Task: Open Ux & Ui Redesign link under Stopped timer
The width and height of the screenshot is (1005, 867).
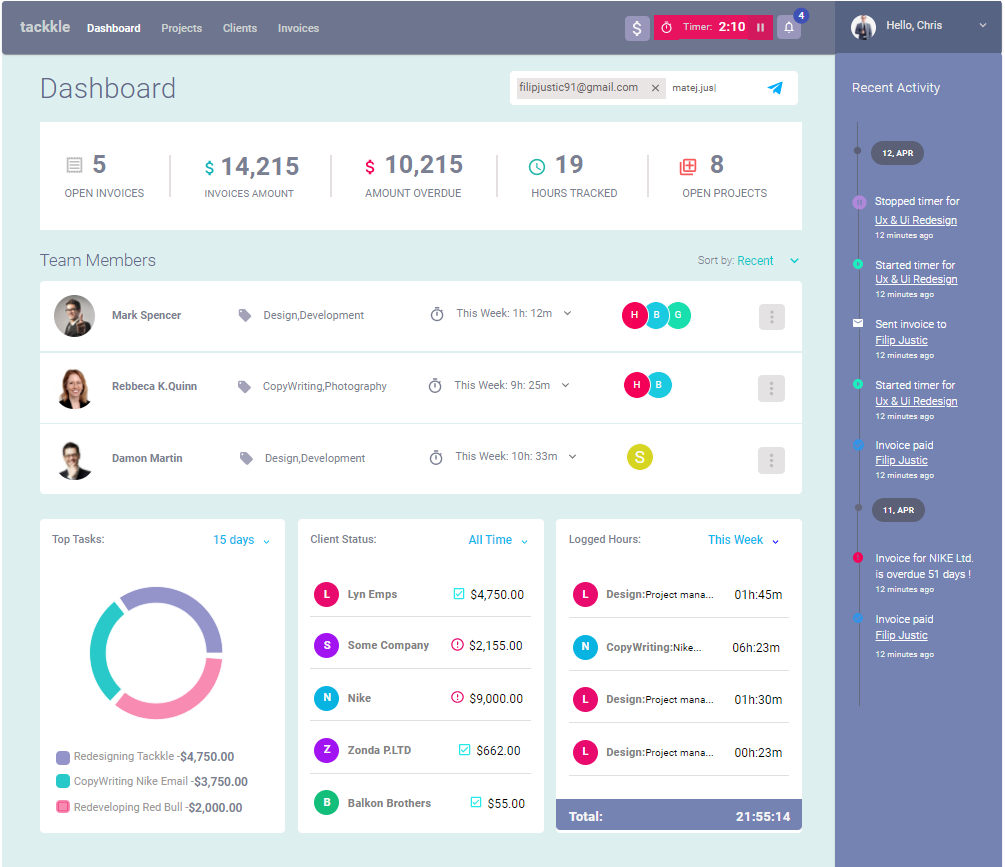Action: point(915,220)
